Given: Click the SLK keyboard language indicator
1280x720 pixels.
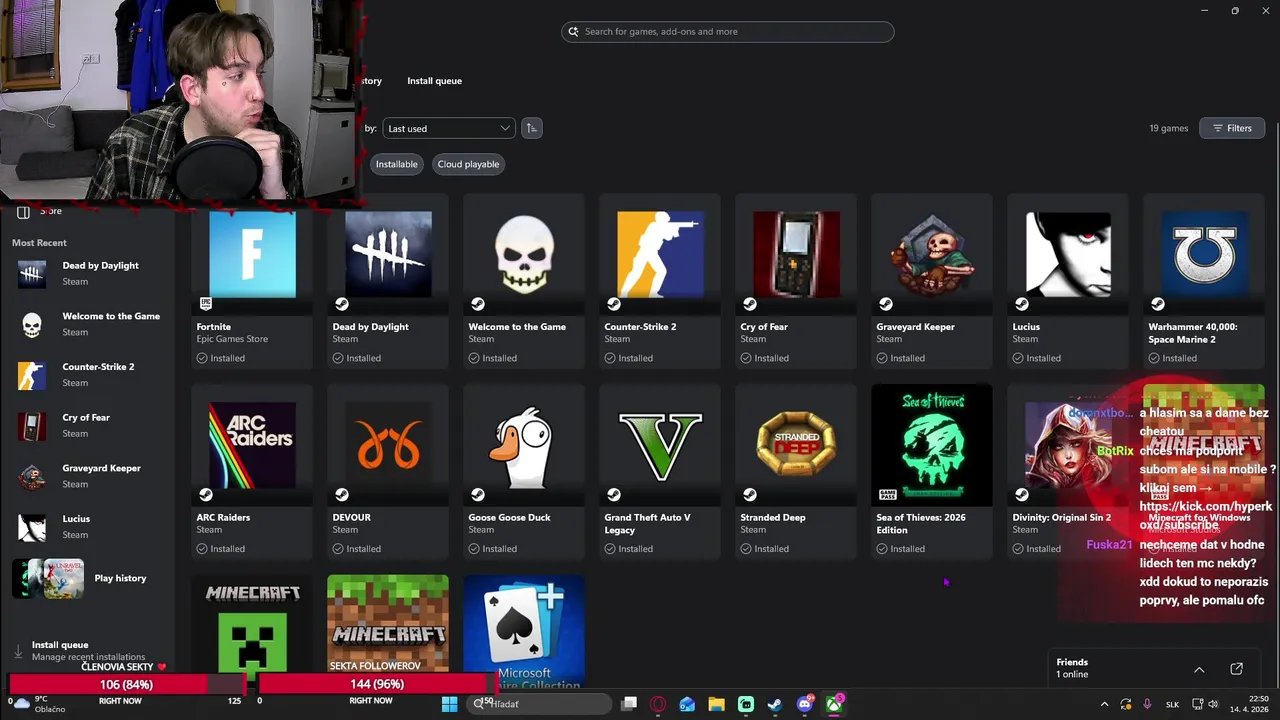Looking at the screenshot, I should 1173,704.
